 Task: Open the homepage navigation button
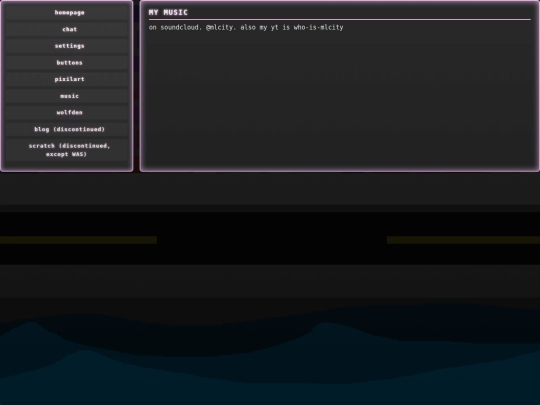pos(67,13)
